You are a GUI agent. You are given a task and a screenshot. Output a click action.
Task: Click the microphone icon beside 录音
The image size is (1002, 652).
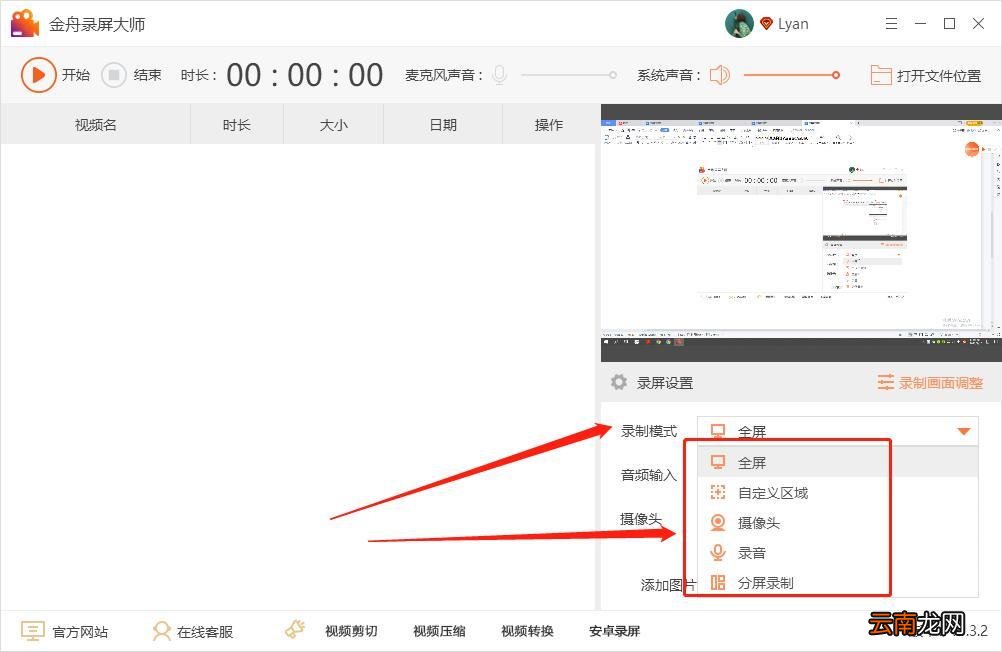point(718,552)
